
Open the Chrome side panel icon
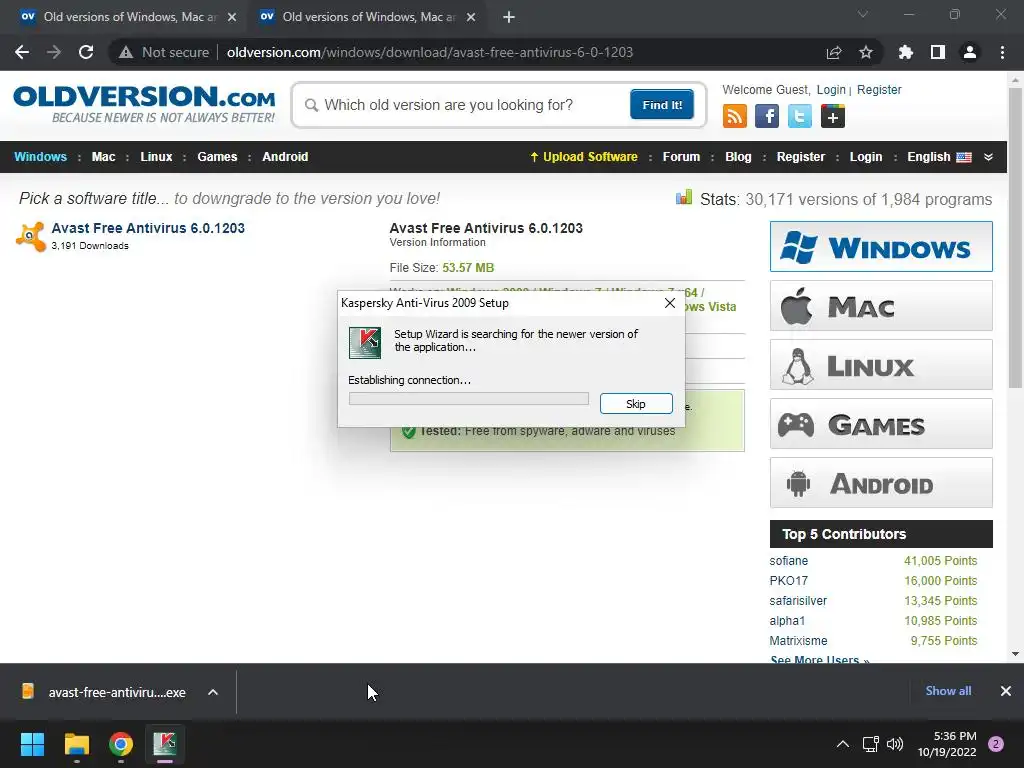tap(938, 52)
